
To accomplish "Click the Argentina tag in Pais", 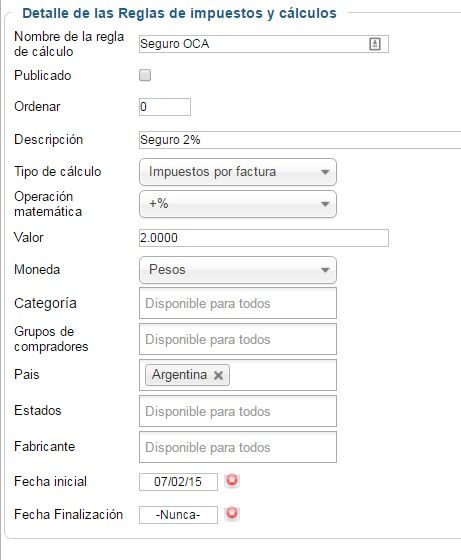I will [180, 375].
